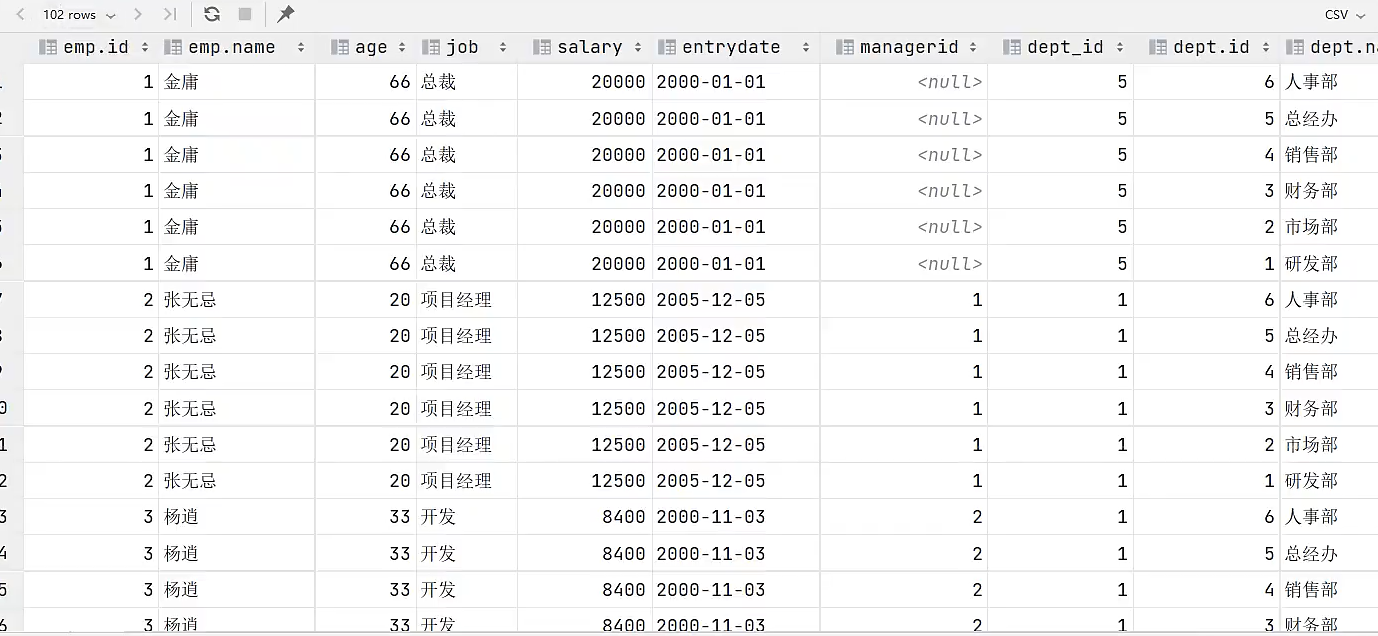Pin the result tab with pushpin
The height and width of the screenshot is (636, 1378).
[286, 15]
